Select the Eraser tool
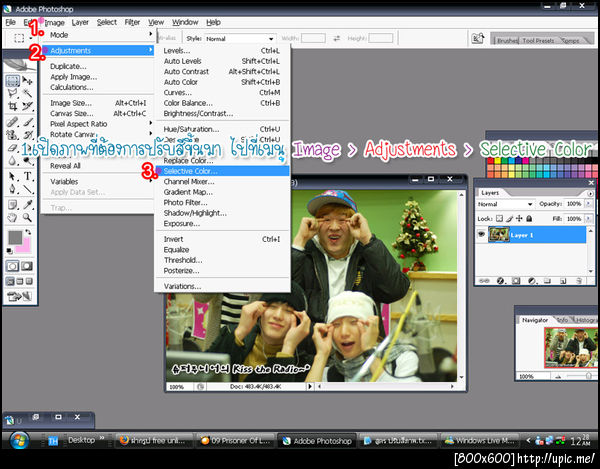The height and width of the screenshot is (469, 600). (x=12, y=148)
